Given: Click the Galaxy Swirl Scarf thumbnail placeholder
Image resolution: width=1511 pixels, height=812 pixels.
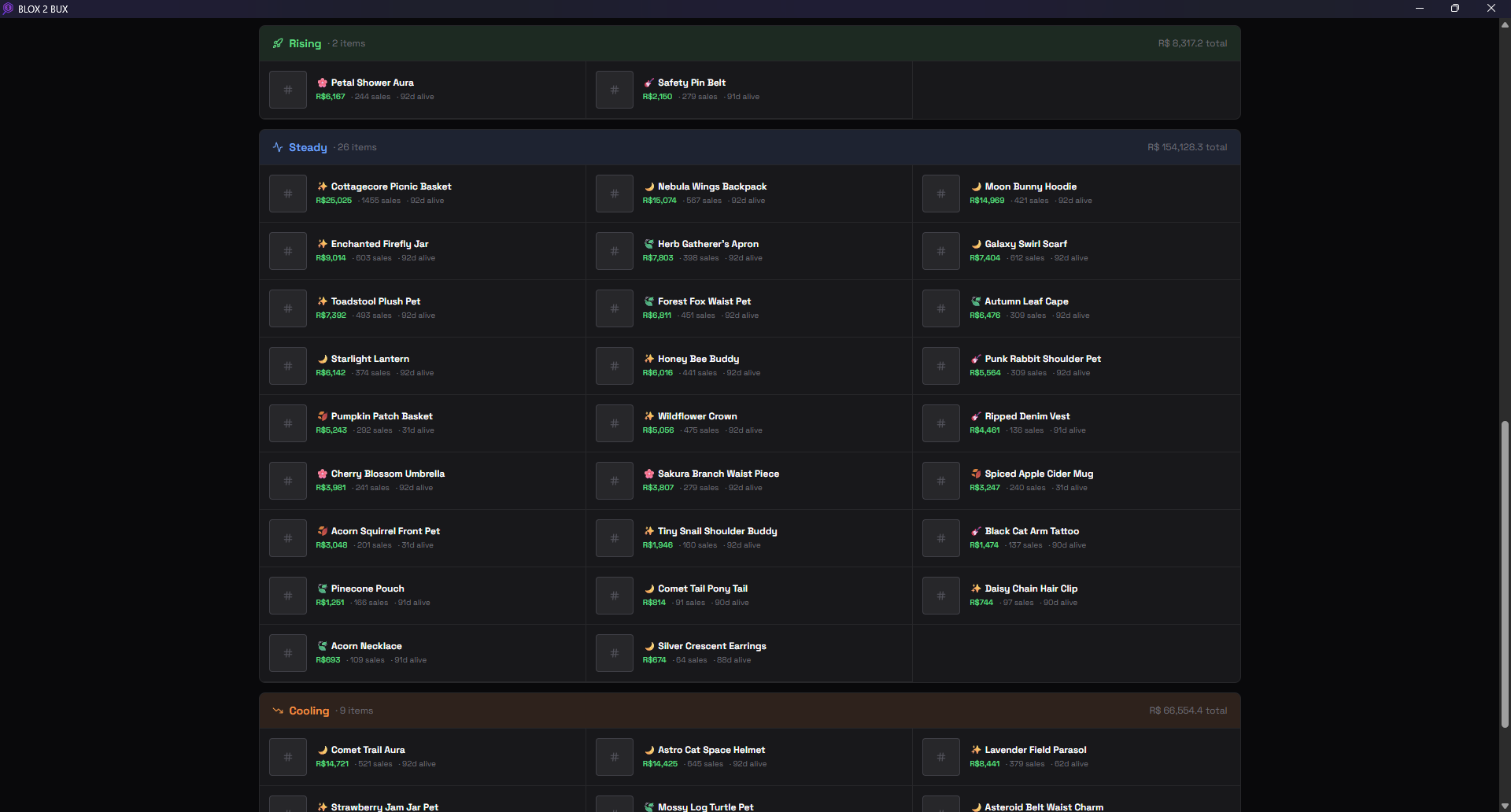Looking at the screenshot, I should point(940,251).
